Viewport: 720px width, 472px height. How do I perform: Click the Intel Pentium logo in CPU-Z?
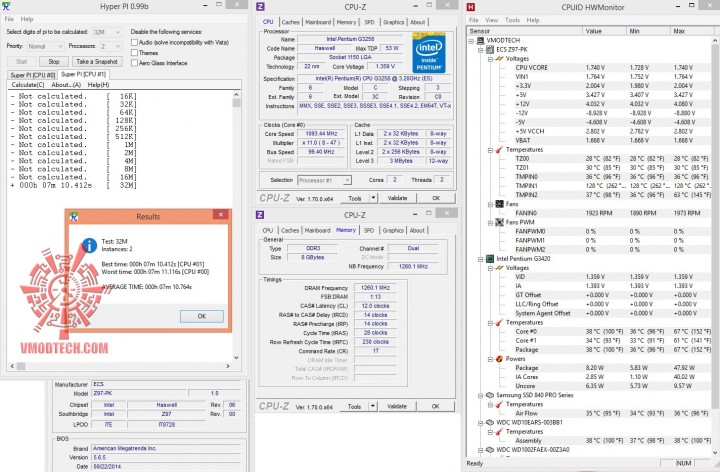(428, 52)
